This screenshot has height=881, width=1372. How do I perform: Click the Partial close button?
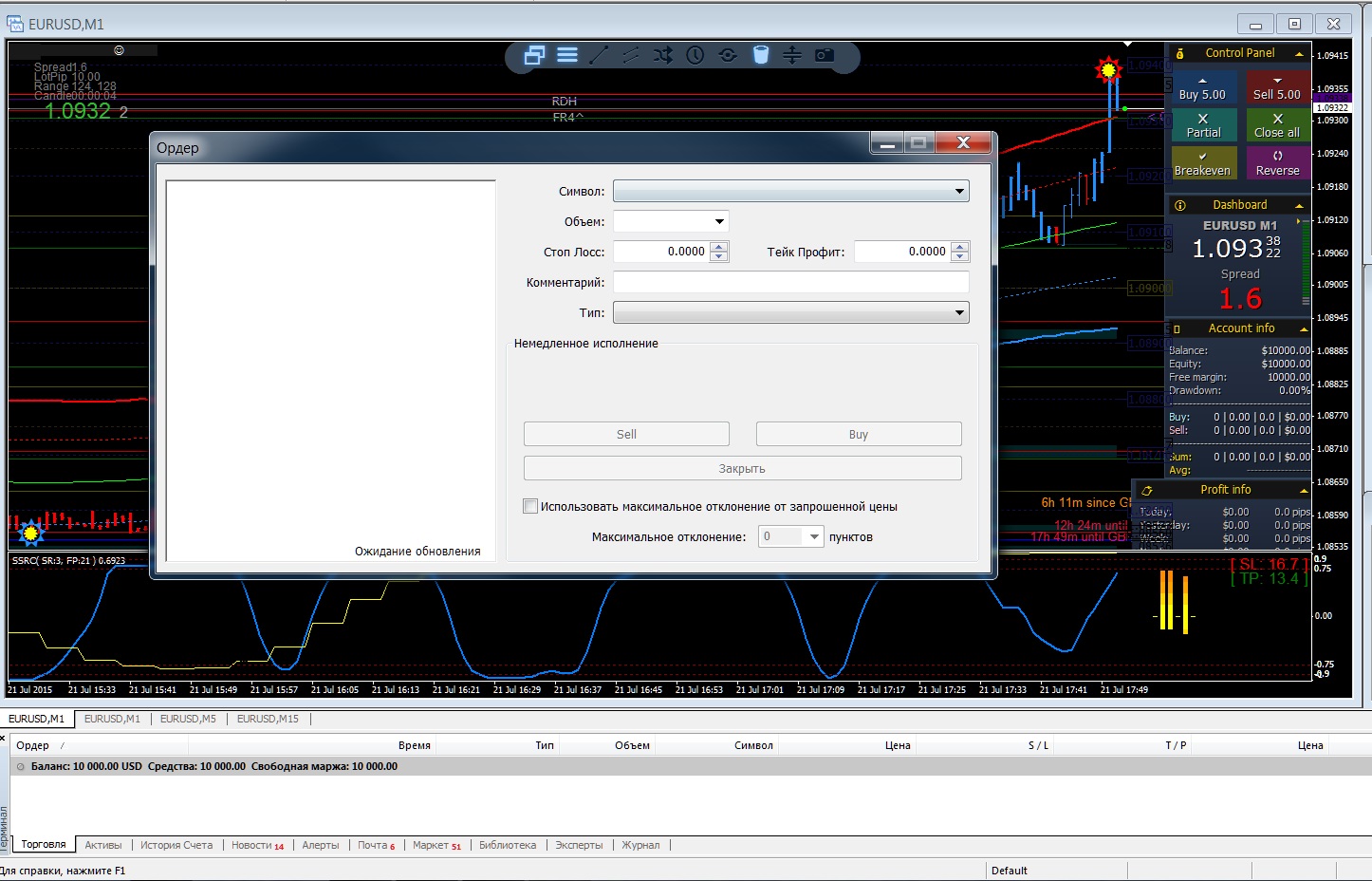pos(1203,125)
